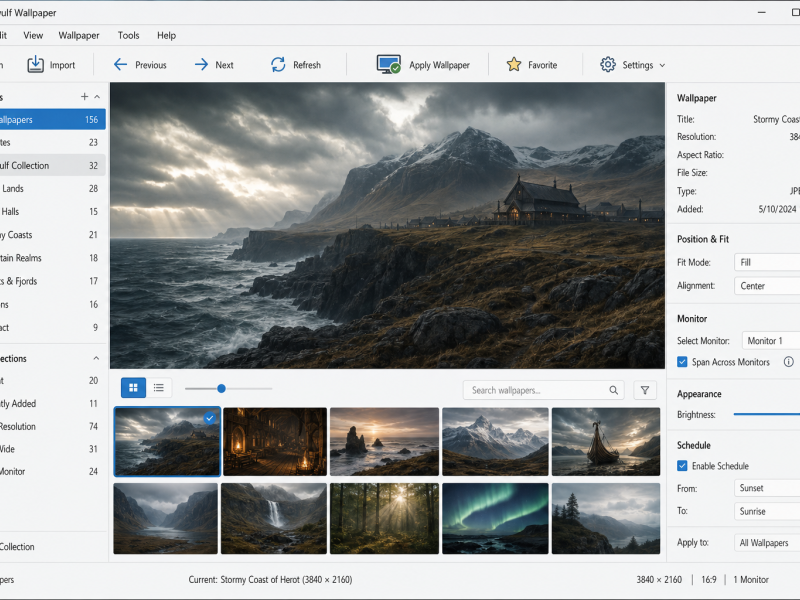
Task: Click the Next button label
Action: 224,65
